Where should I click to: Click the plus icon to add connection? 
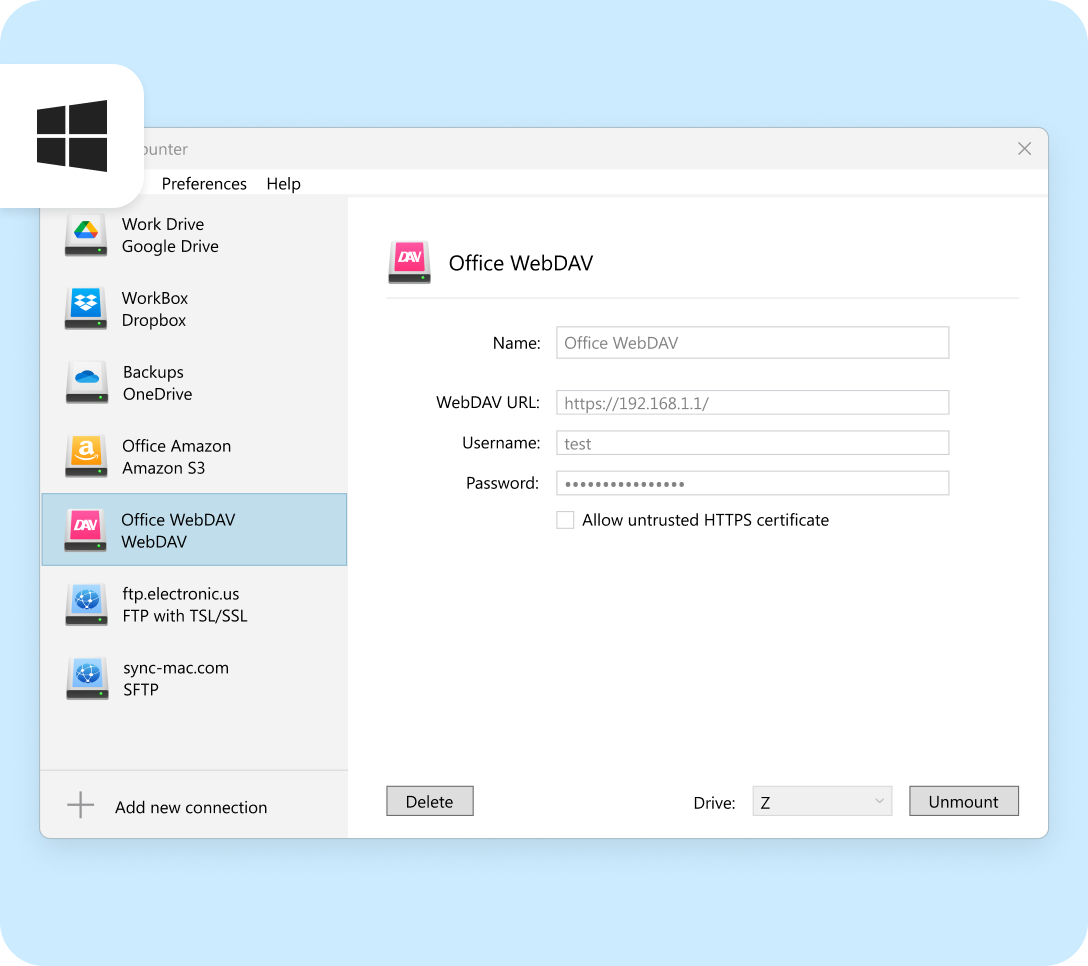pos(80,806)
